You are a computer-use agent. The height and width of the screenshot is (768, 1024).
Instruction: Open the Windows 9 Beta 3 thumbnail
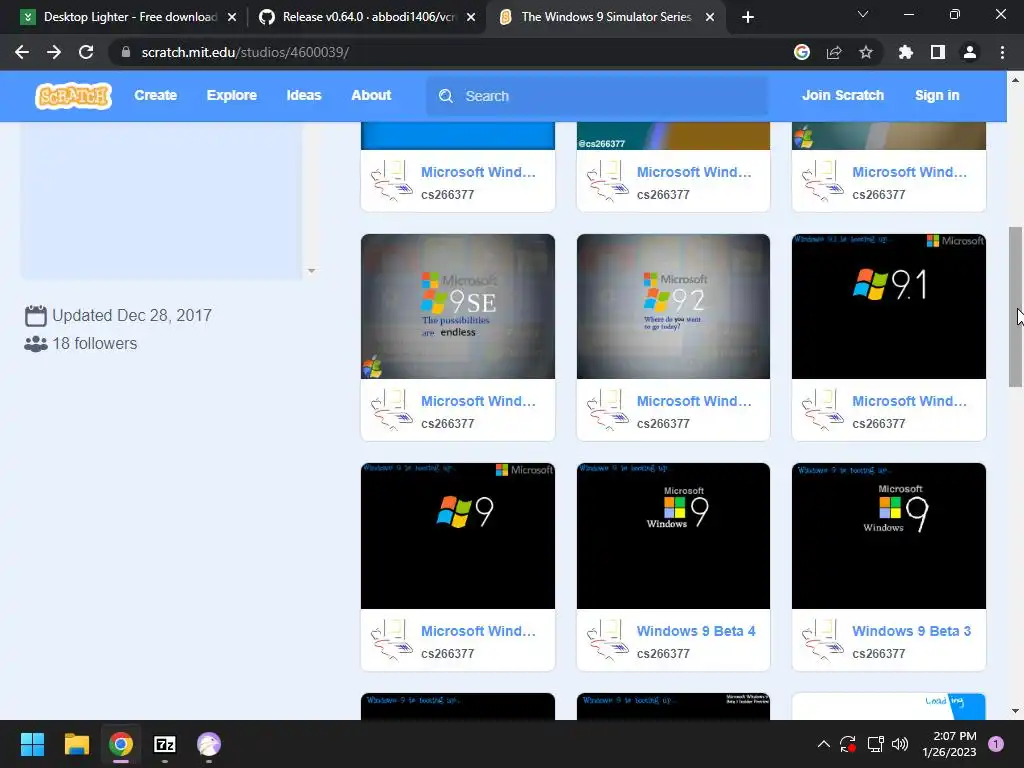pyautogui.click(x=889, y=536)
